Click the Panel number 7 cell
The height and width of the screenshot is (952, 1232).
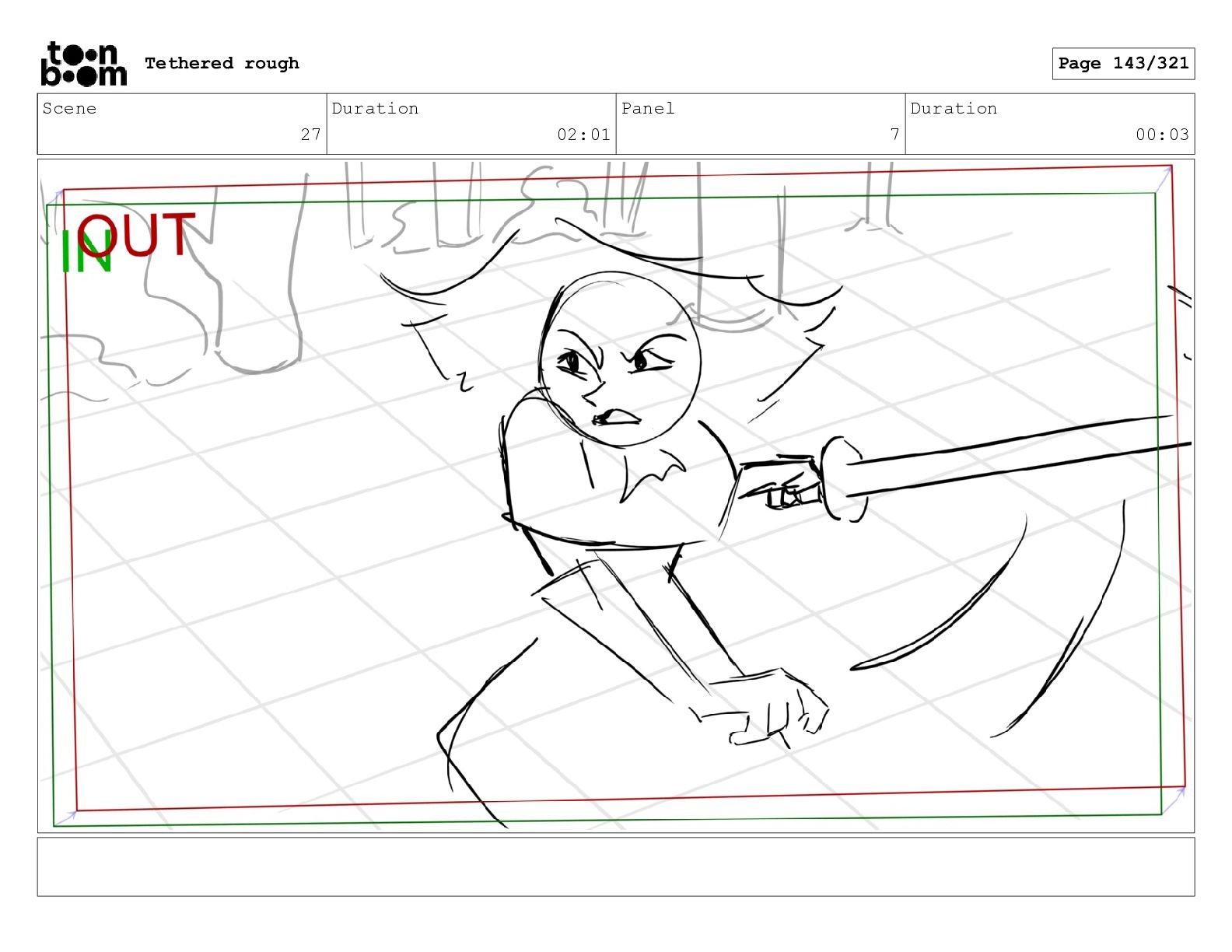[x=761, y=124]
